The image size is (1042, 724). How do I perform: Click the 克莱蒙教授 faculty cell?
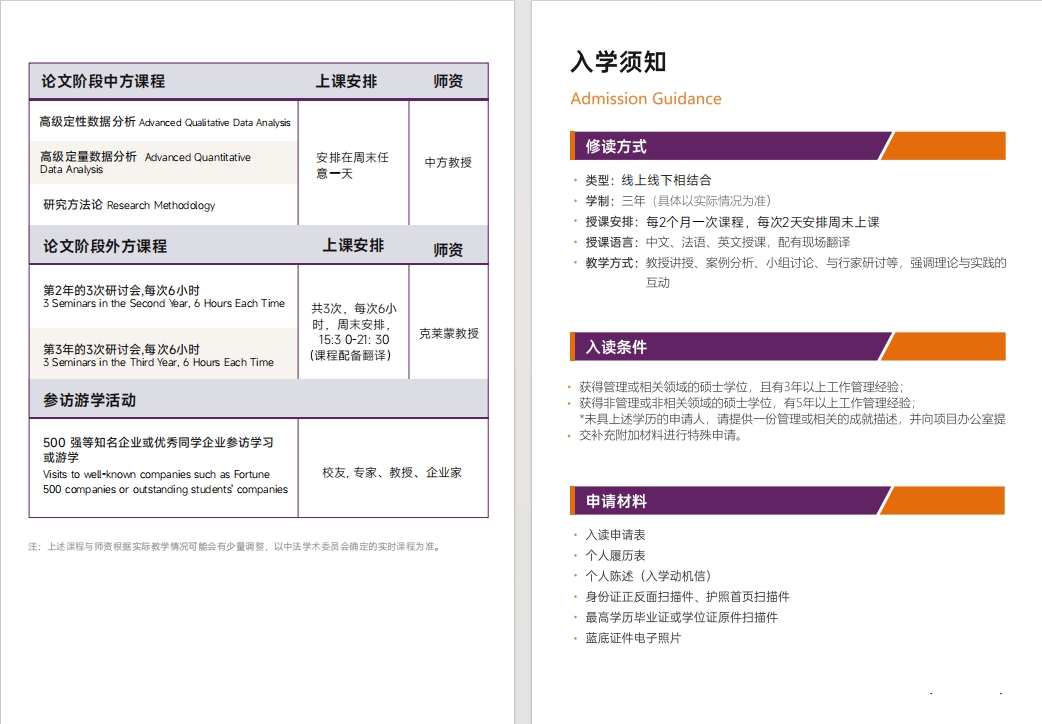449,333
